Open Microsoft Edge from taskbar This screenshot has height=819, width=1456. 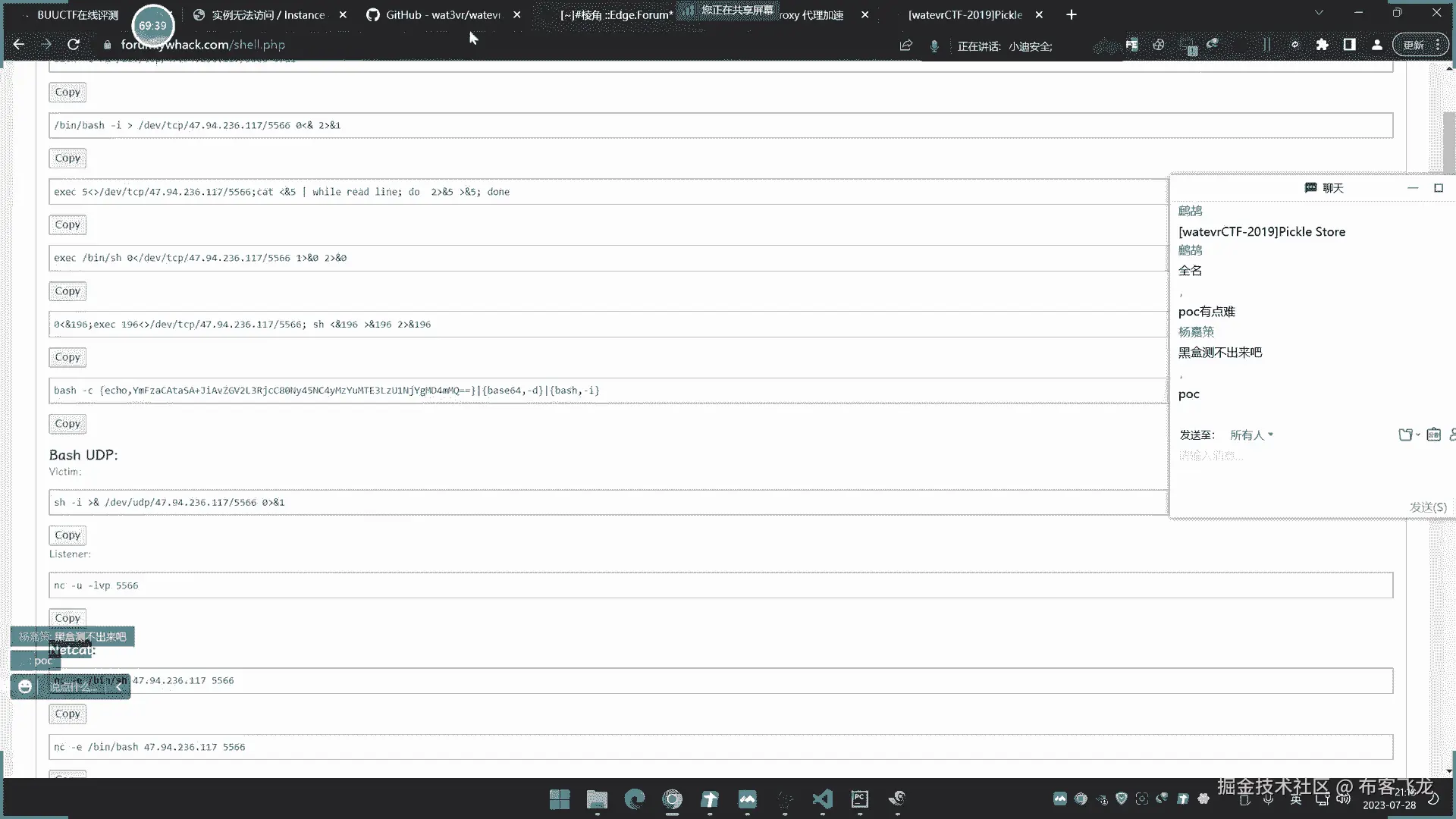[x=635, y=799]
